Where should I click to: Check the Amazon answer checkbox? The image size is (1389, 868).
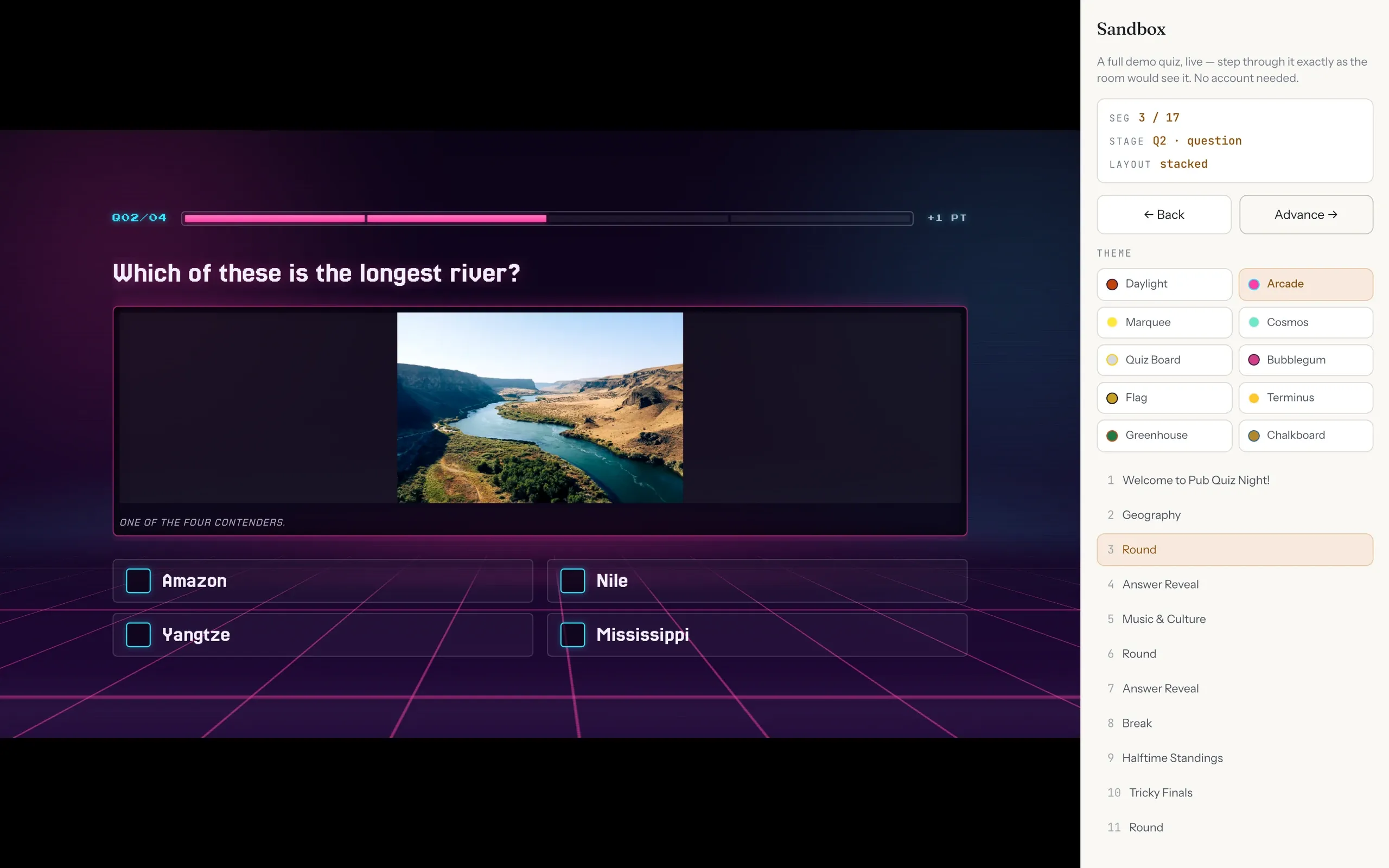click(138, 580)
